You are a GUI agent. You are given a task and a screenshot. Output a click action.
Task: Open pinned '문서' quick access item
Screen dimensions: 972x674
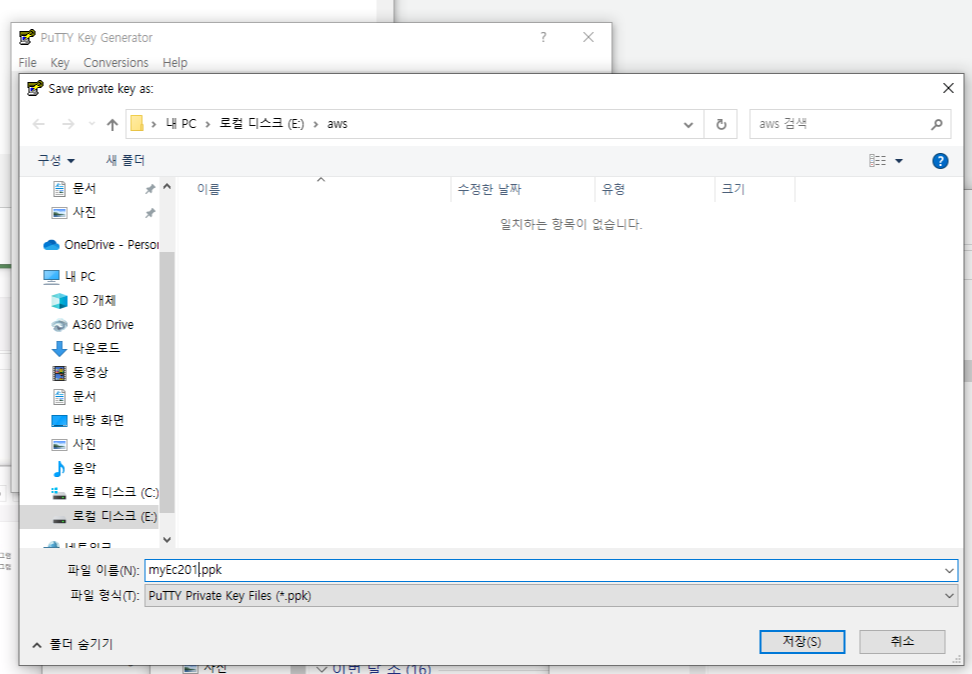click(84, 188)
